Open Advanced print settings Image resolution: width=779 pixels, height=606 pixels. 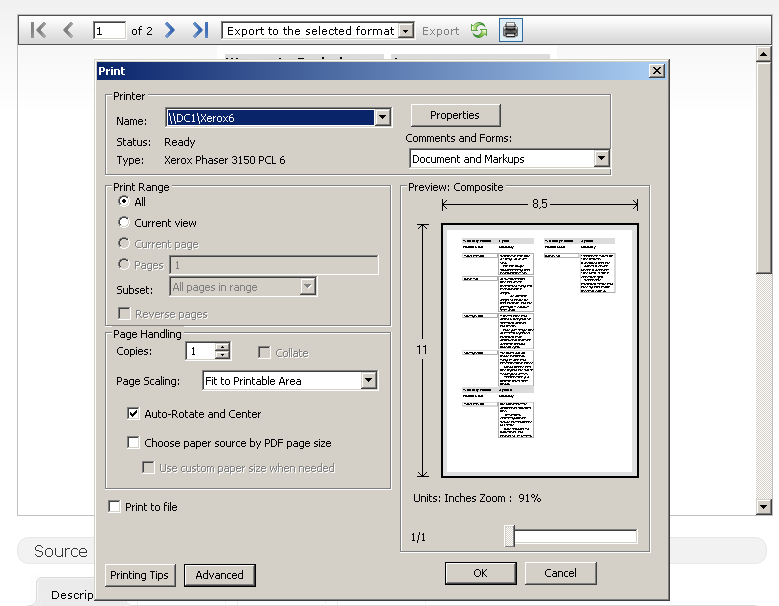click(x=220, y=575)
